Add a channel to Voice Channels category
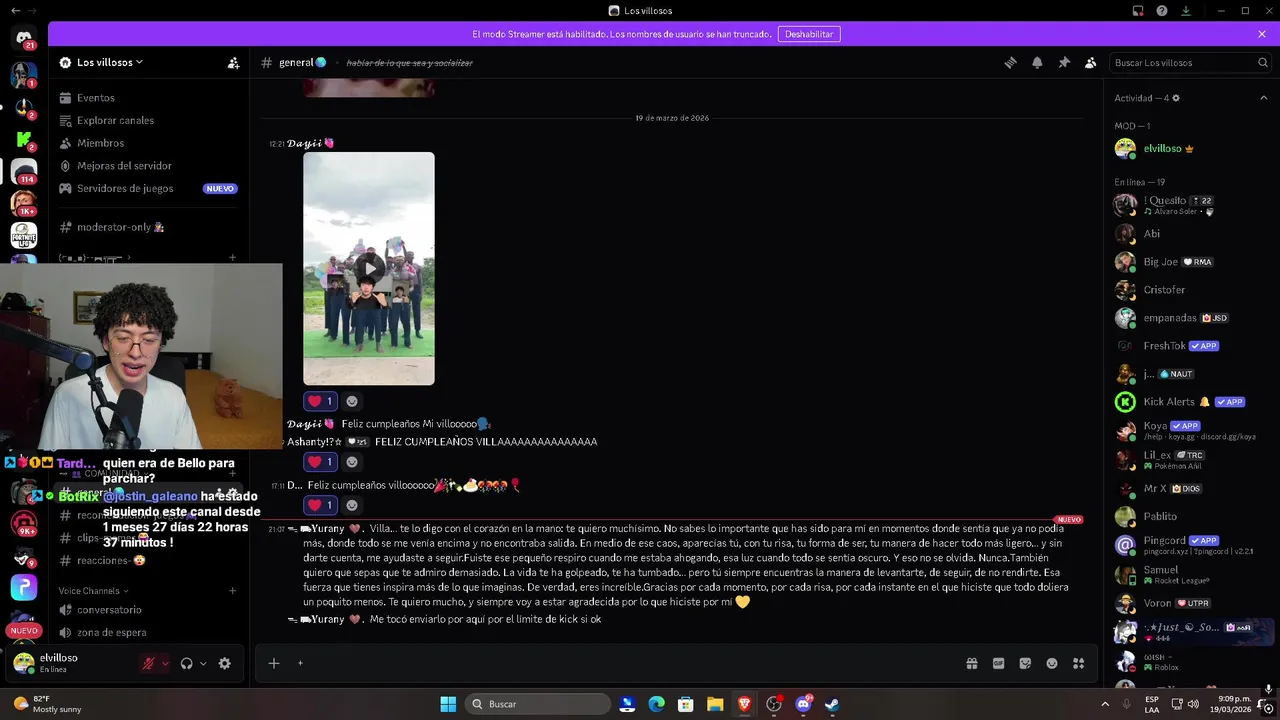The image size is (1280, 720). [x=233, y=591]
